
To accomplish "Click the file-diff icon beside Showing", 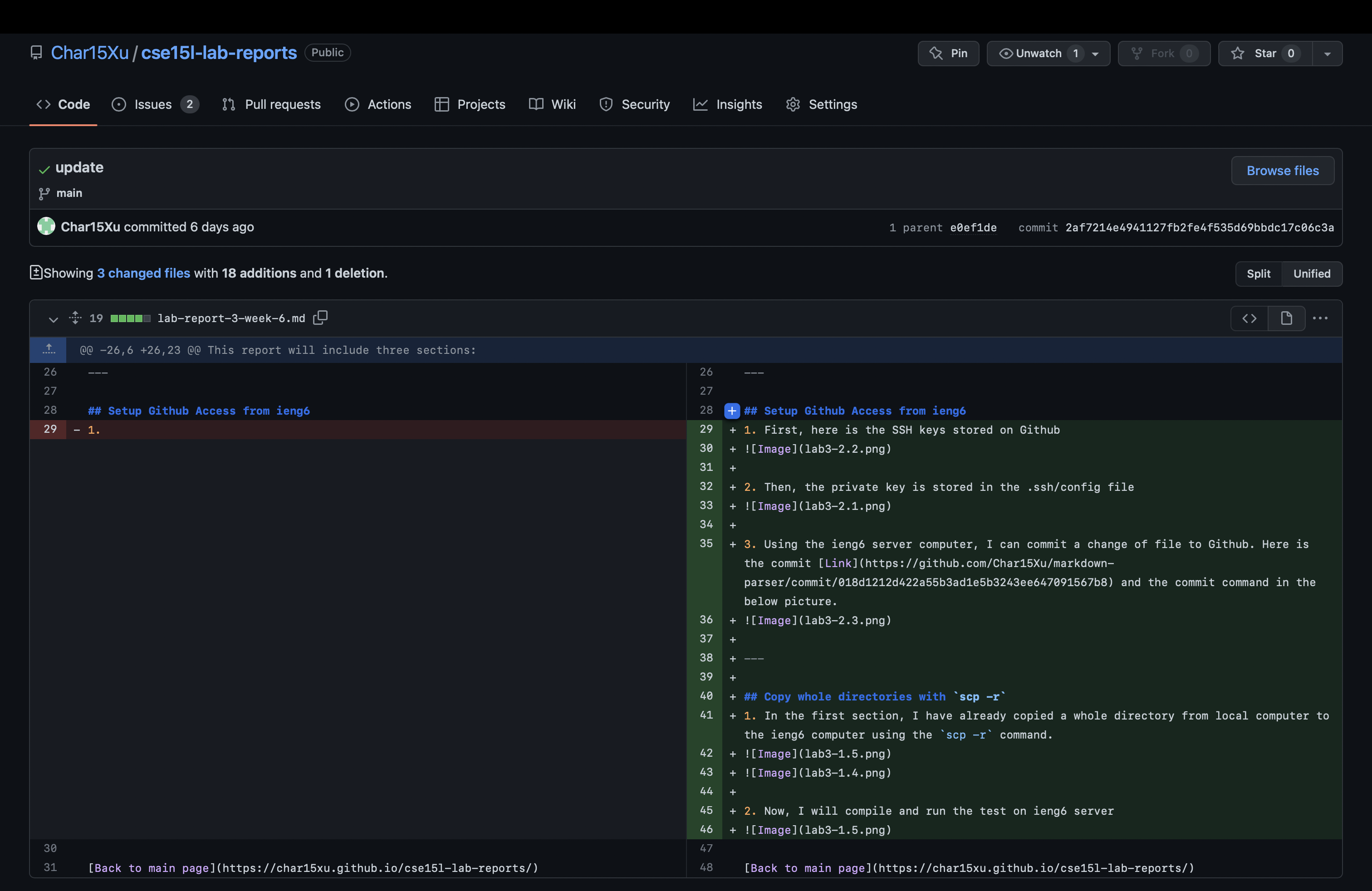I will pos(36,273).
